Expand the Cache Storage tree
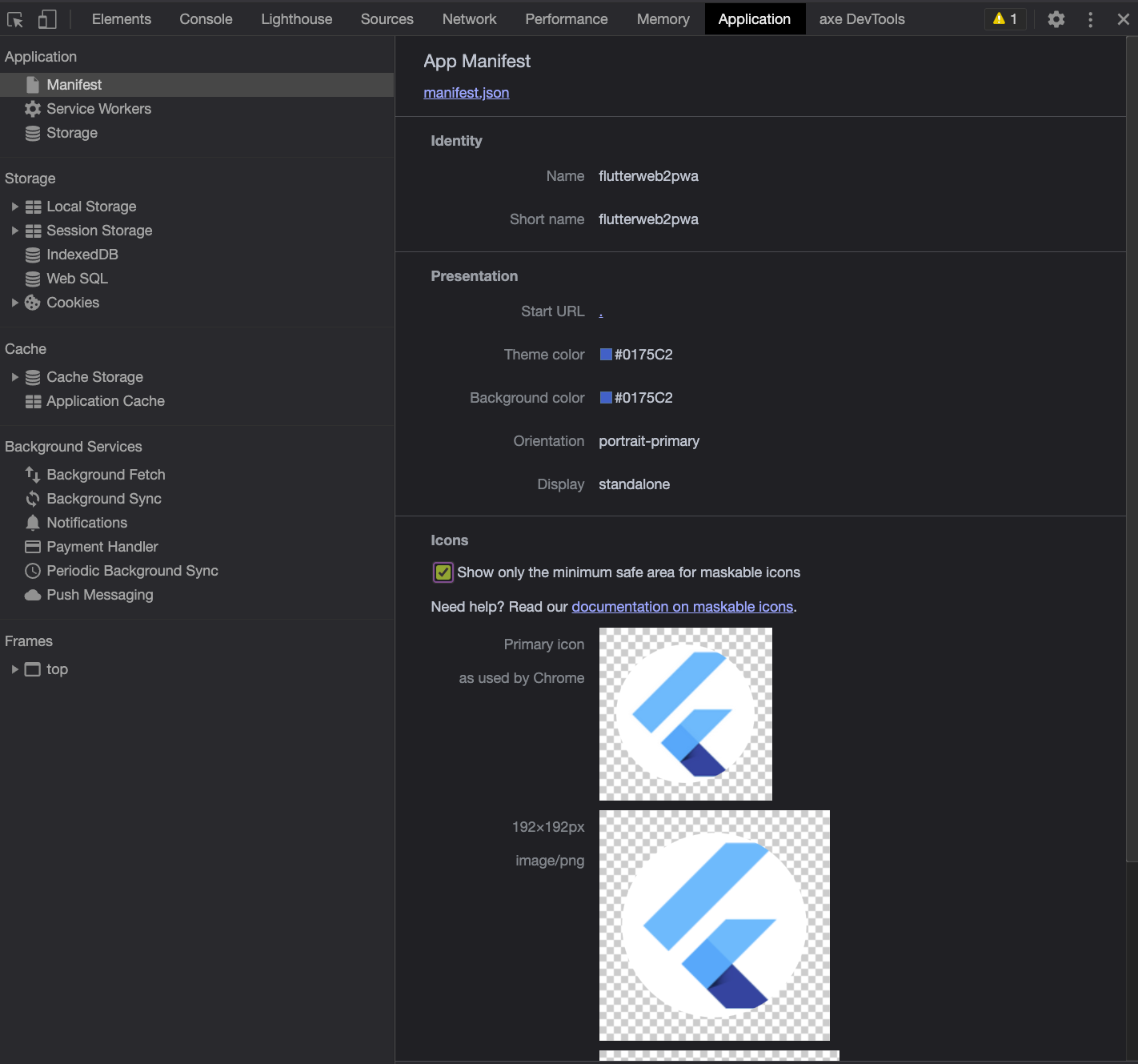Image resolution: width=1138 pixels, height=1064 pixels. [x=14, y=377]
